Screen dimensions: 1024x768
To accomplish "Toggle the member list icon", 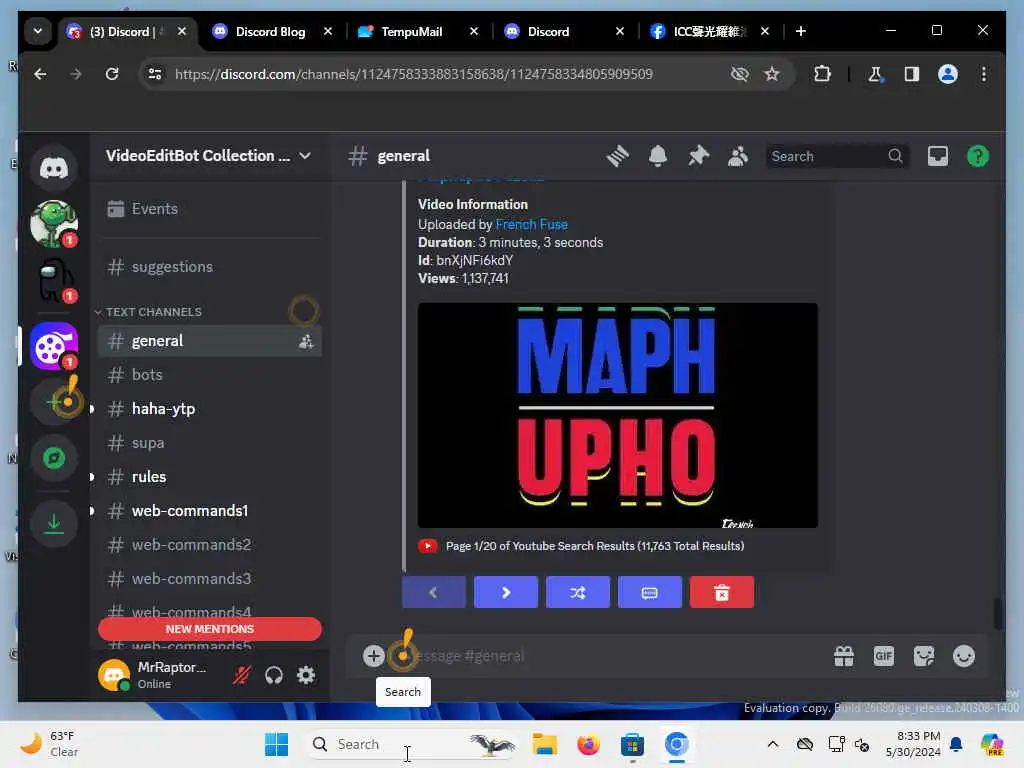I will tap(738, 156).
